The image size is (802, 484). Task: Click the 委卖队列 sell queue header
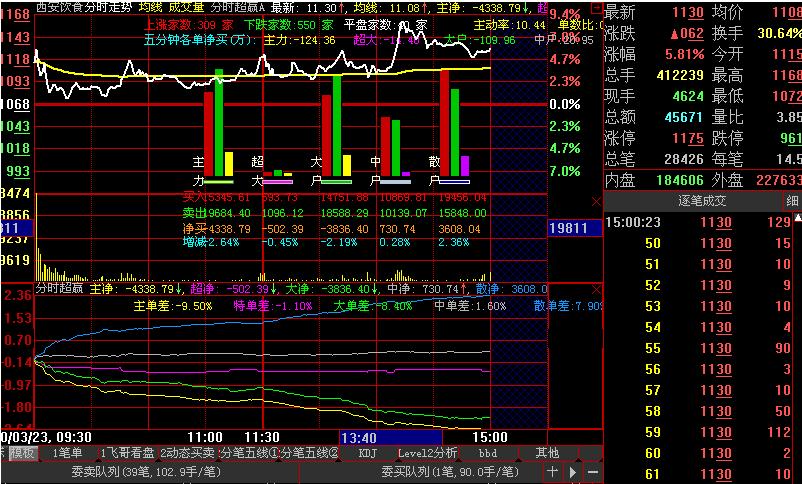coord(146,472)
